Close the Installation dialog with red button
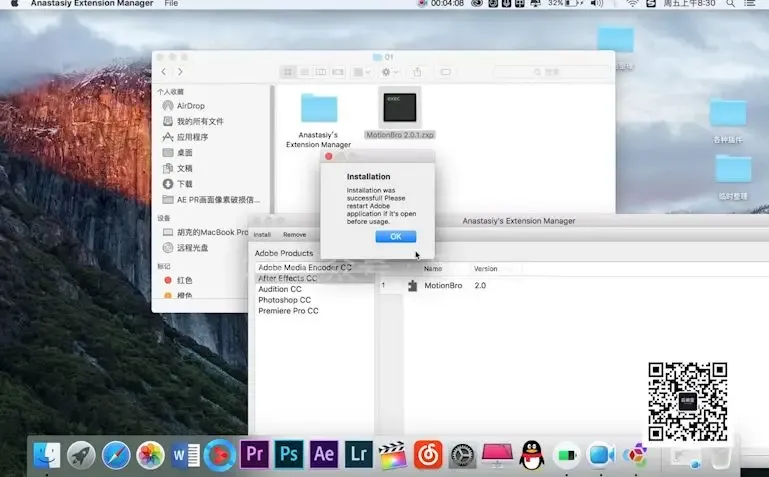Image resolution: width=769 pixels, height=477 pixels. pyautogui.click(x=329, y=156)
